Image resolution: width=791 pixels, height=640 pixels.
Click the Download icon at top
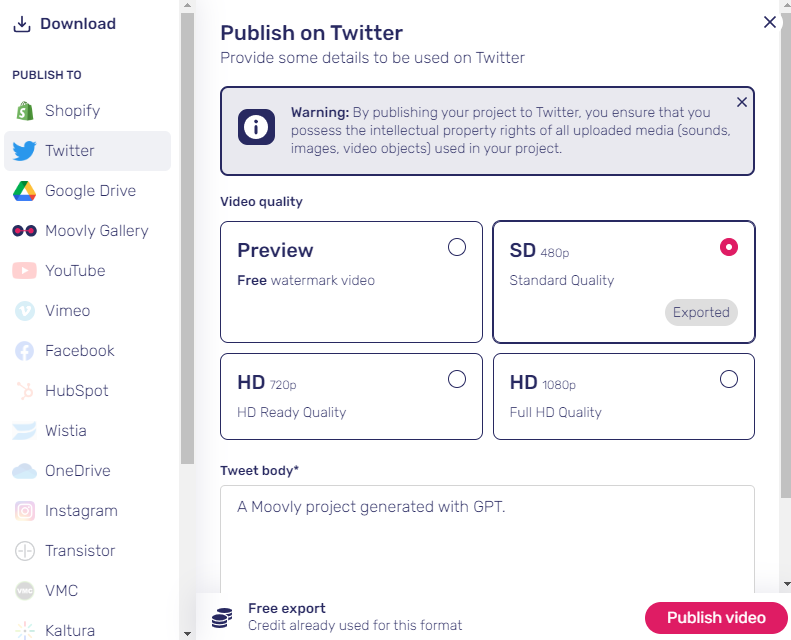tap(22, 24)
